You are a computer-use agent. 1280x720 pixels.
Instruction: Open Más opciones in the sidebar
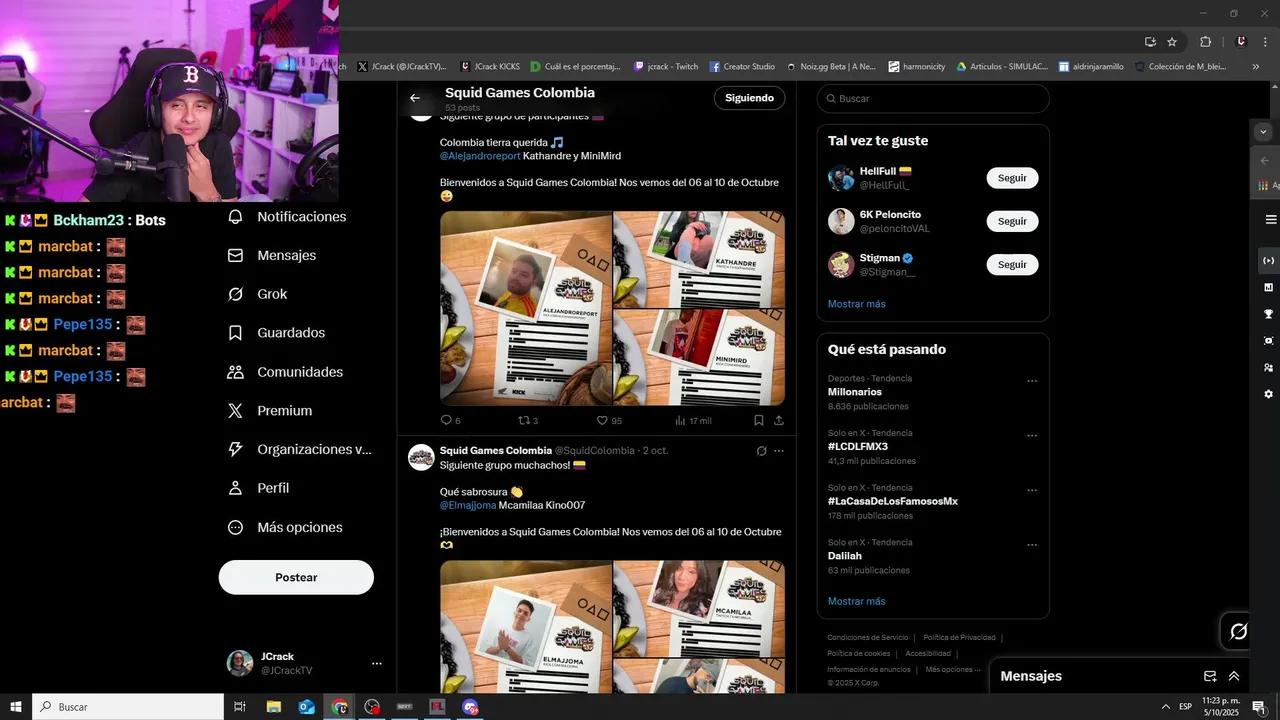[x=285, y=528]
